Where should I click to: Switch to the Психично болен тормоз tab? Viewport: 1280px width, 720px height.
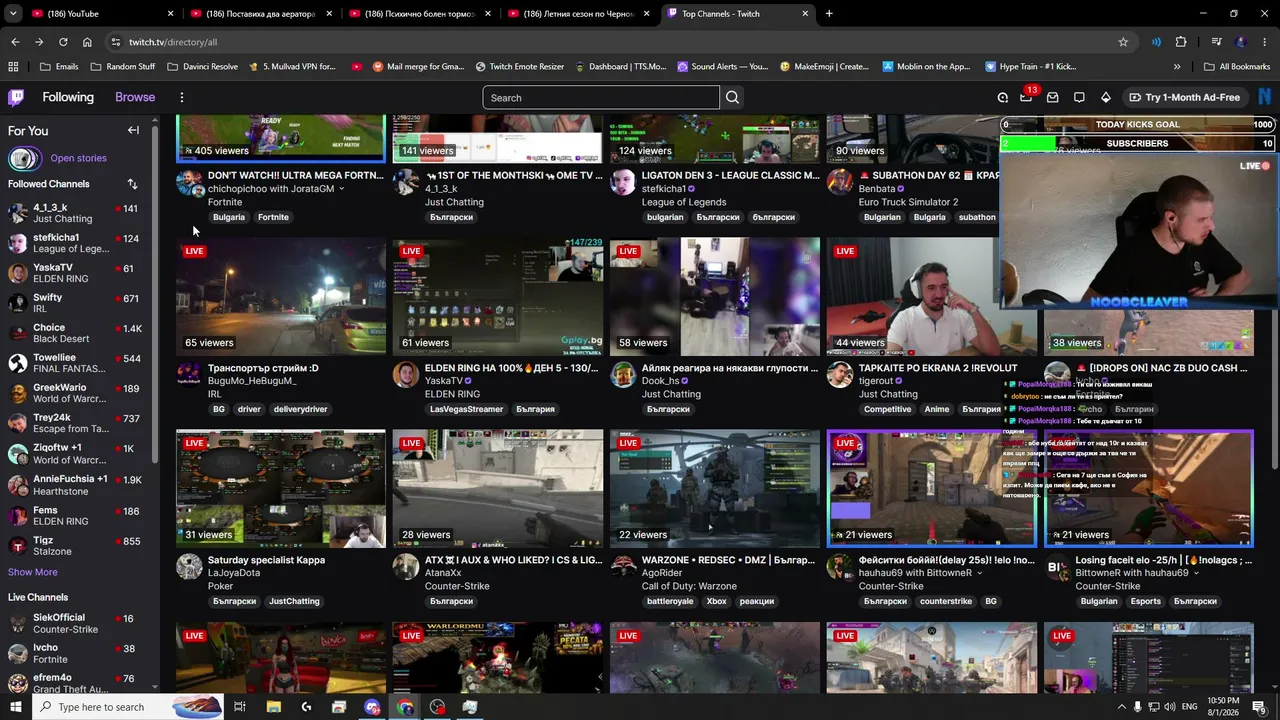tap(418, 14)
